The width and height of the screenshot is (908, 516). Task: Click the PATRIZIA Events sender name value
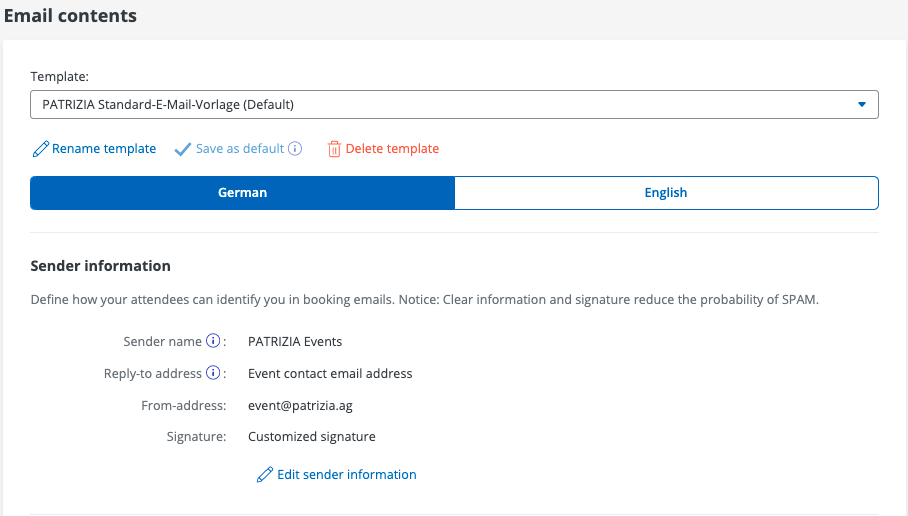point(295,341)
